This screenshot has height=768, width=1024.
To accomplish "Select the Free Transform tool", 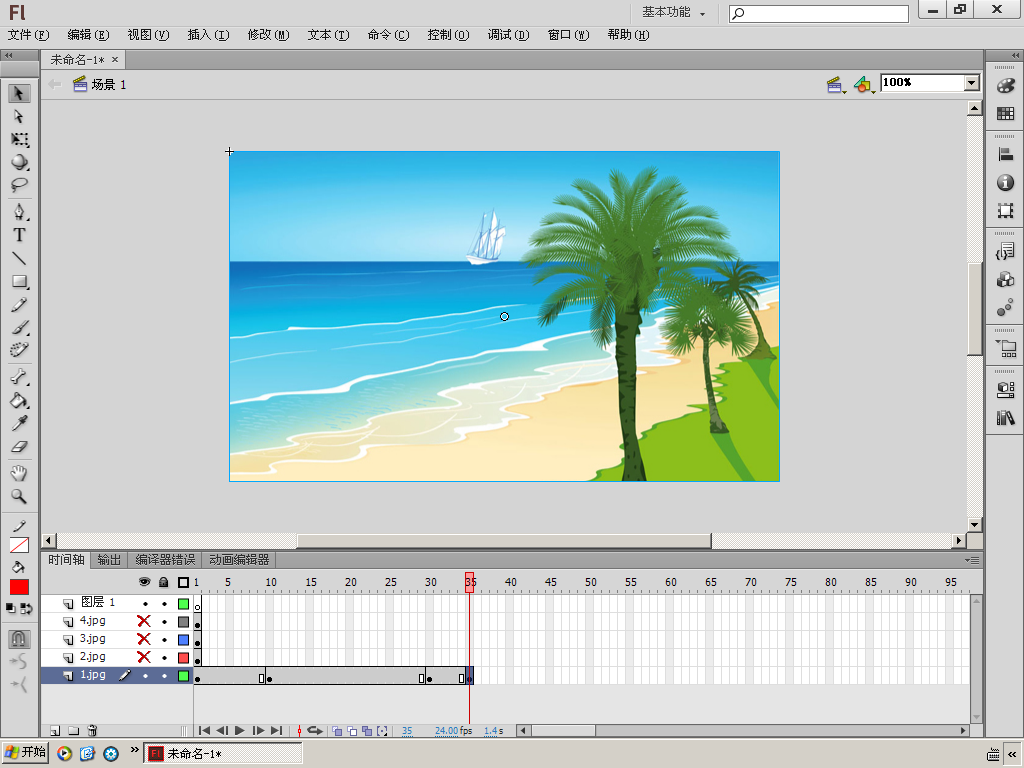I will click(x=19, y=140).
